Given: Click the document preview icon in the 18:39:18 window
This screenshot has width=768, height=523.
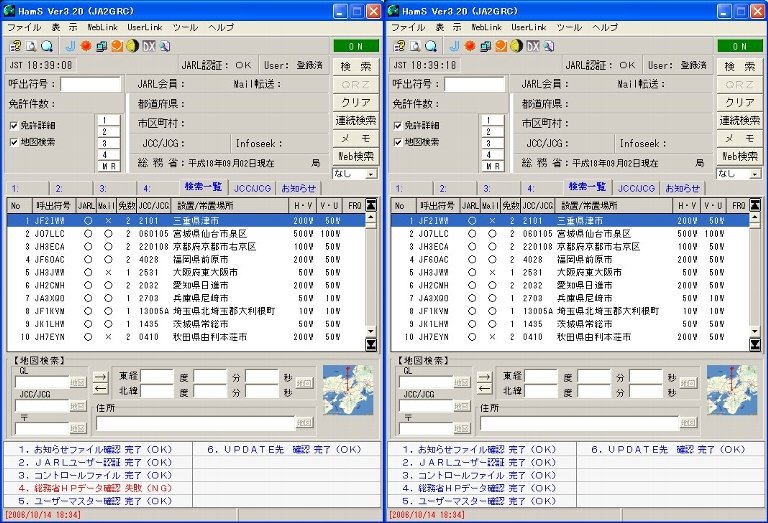Looking at the screenshot, I should pyautogui.click(x=415, y=46).
